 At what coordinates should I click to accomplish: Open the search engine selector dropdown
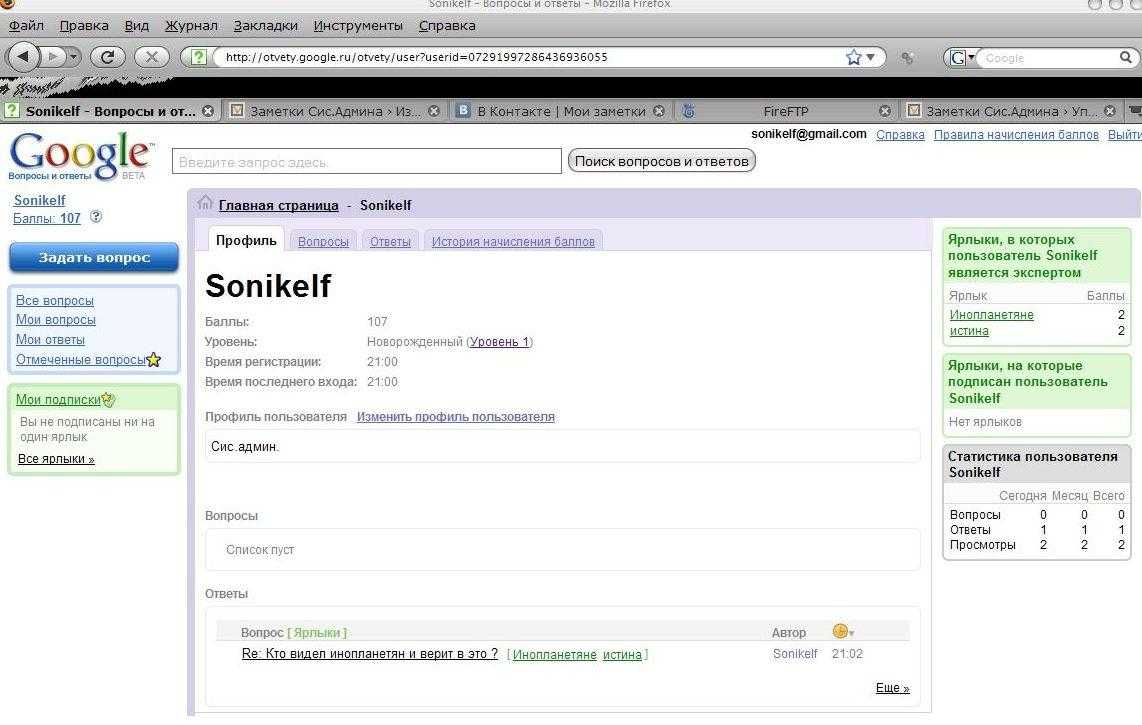(x=962, y=58)
